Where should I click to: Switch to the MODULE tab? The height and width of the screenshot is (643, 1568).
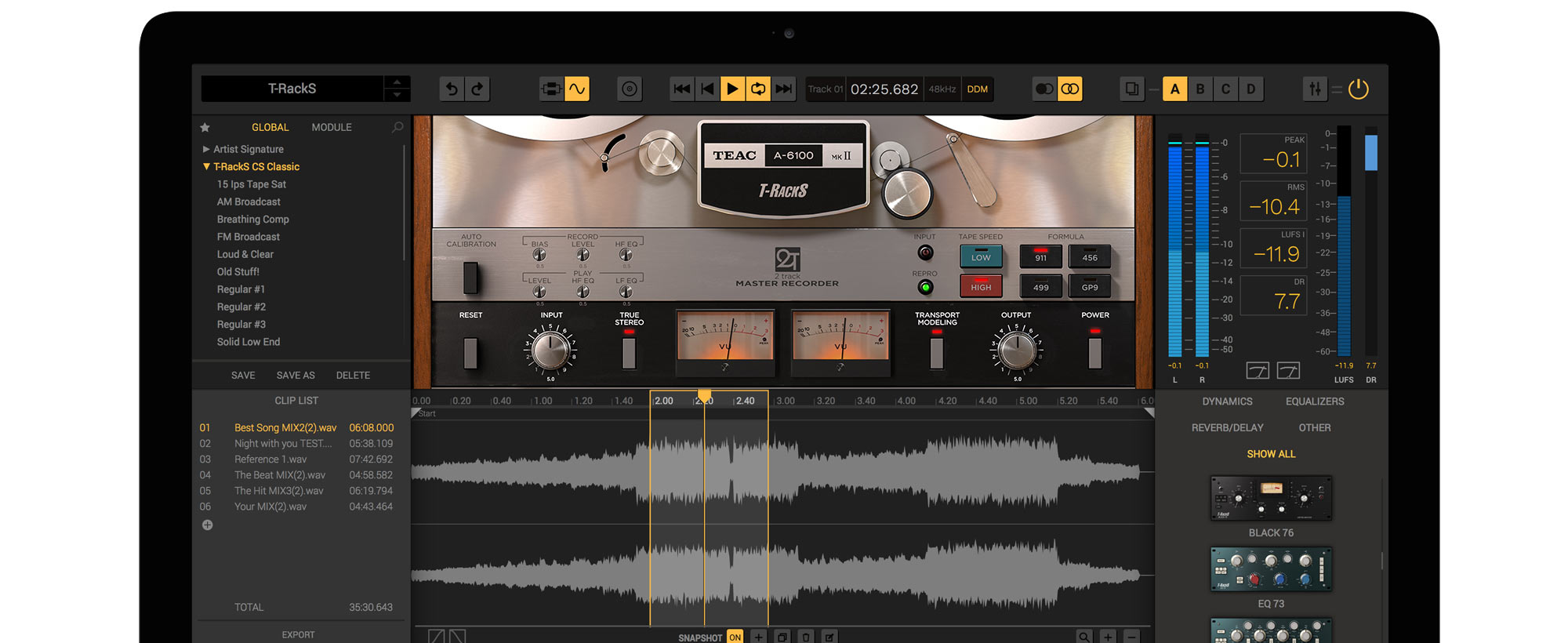(x=332, y=127)
